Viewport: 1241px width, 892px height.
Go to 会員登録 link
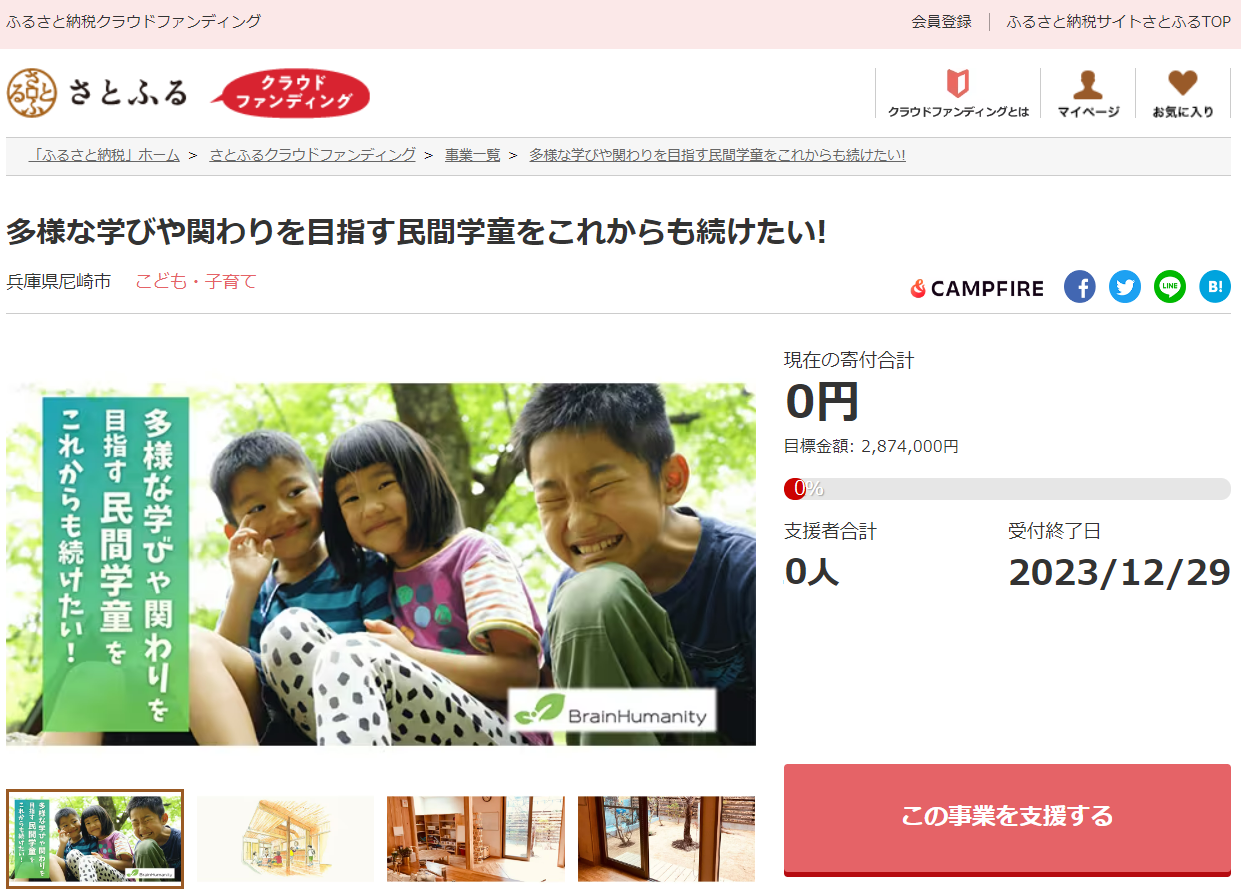(941, 21)
